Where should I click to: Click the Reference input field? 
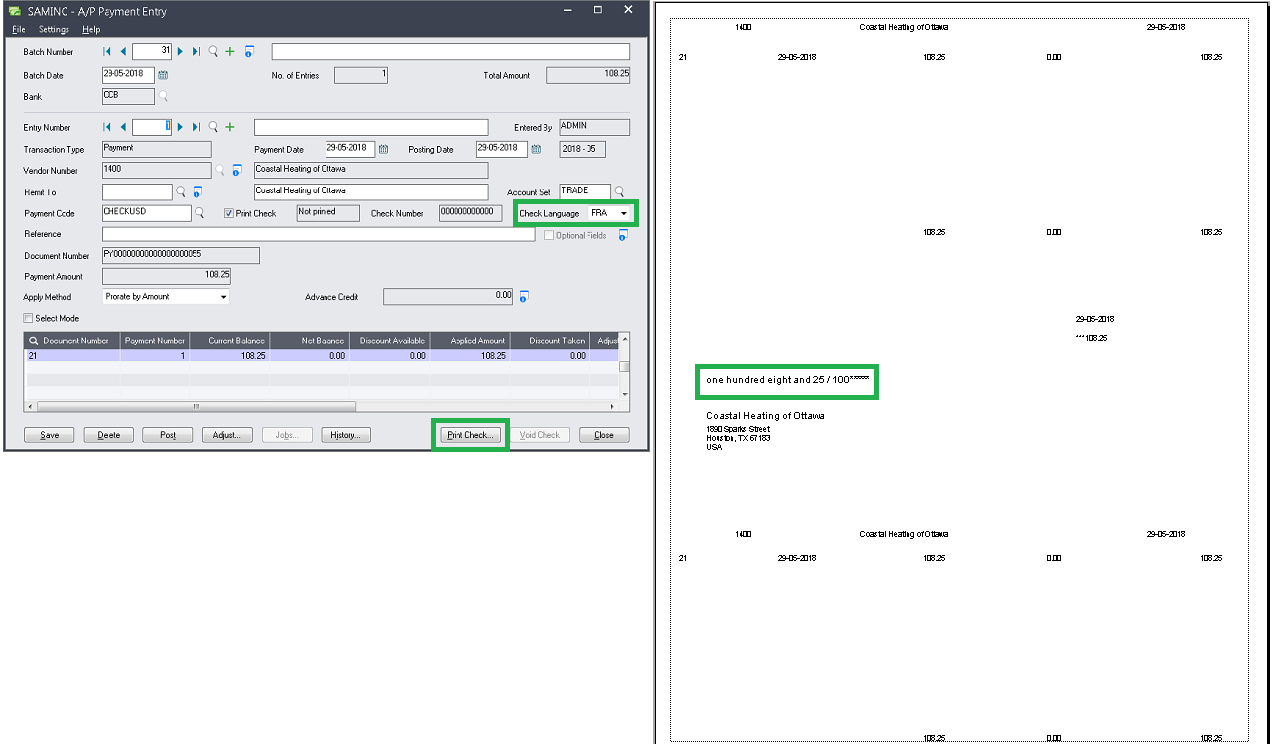tap(318, 234)
